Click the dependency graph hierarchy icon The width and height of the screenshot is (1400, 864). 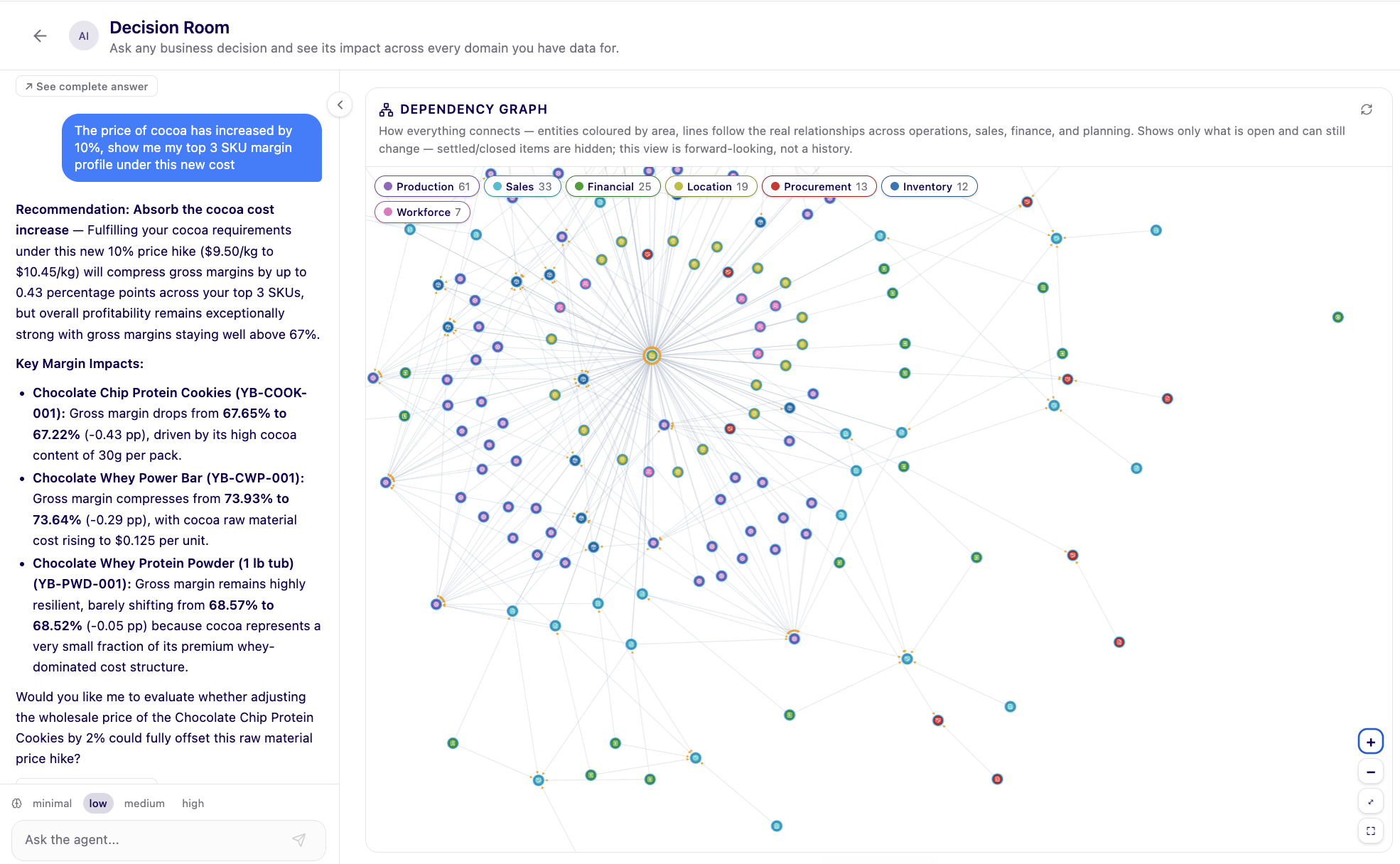[x=386, y=109]
